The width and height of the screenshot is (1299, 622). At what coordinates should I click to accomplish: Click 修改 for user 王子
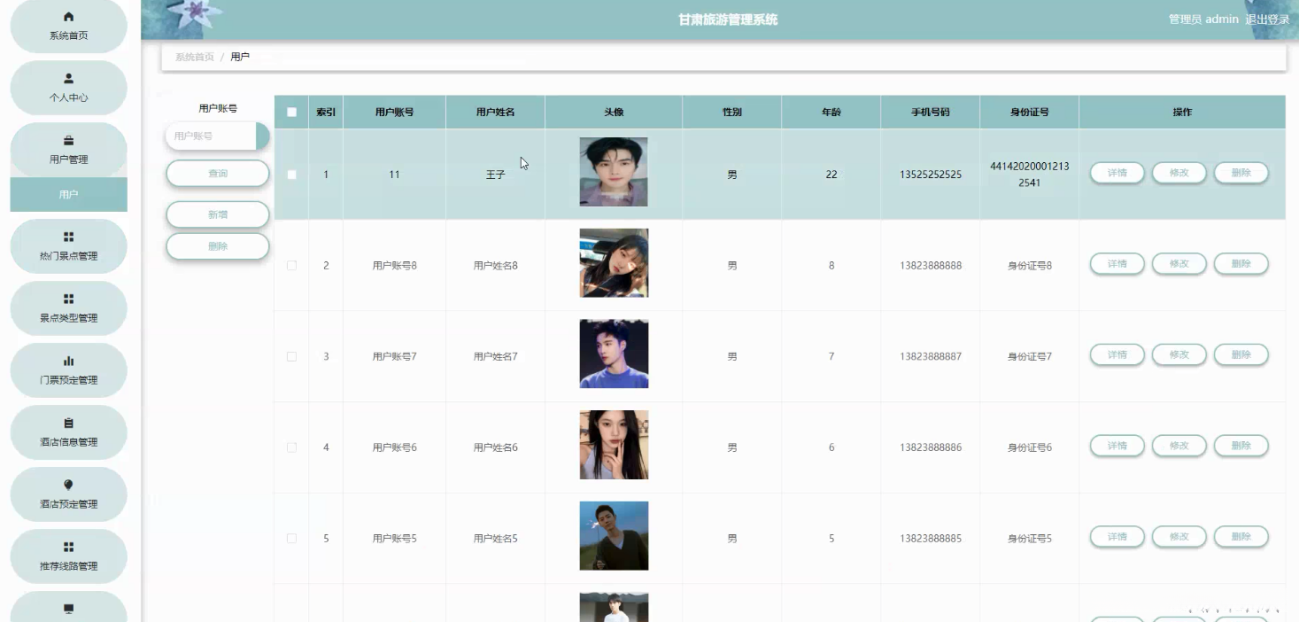click(1179, 173)
